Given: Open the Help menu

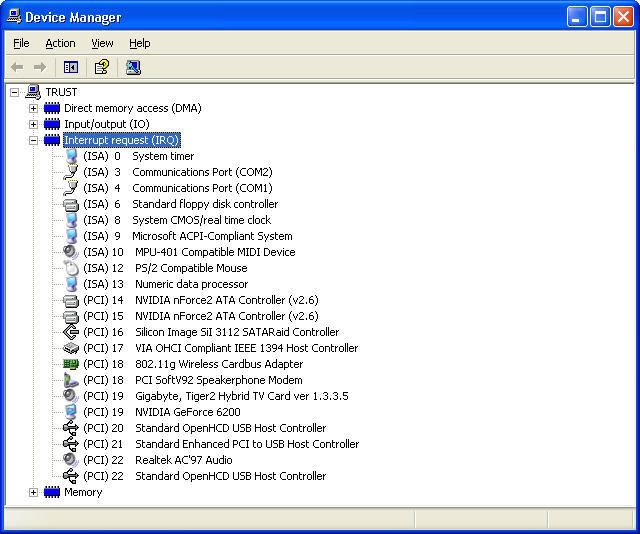Looking at the screenshot, I should pos(140,43).
